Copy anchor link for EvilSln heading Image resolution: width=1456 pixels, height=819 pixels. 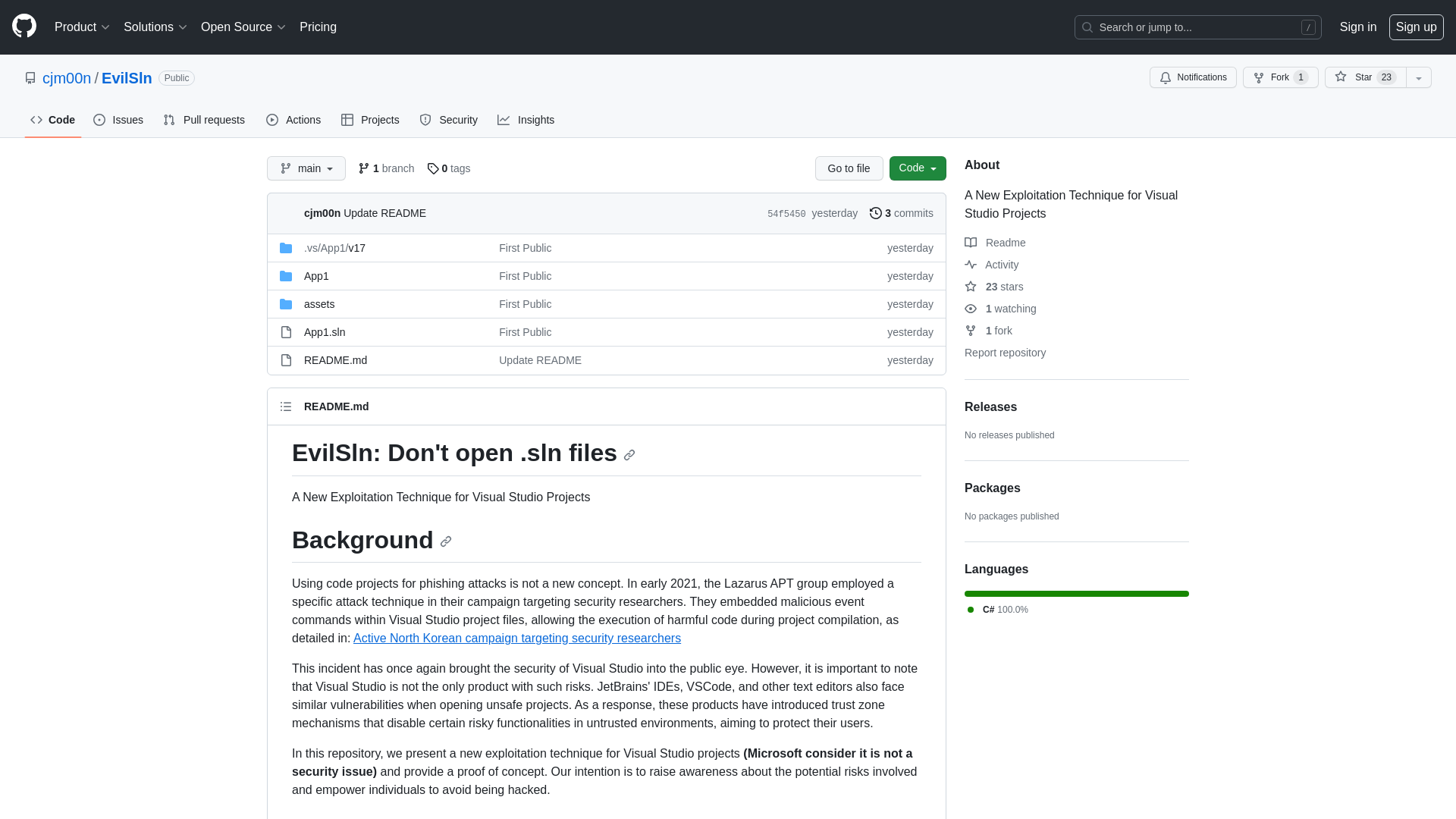[629, 455]
